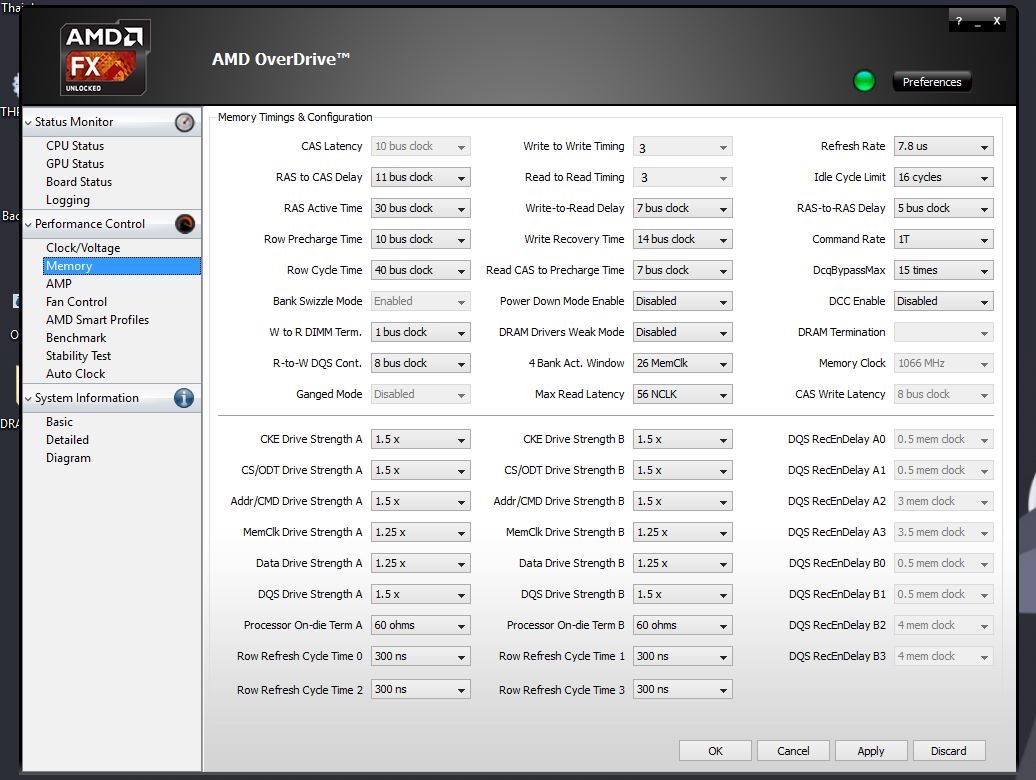Open the RAS Active Time dropdown
Viewport: 1036px width, 780px height.
click(420, 209)
